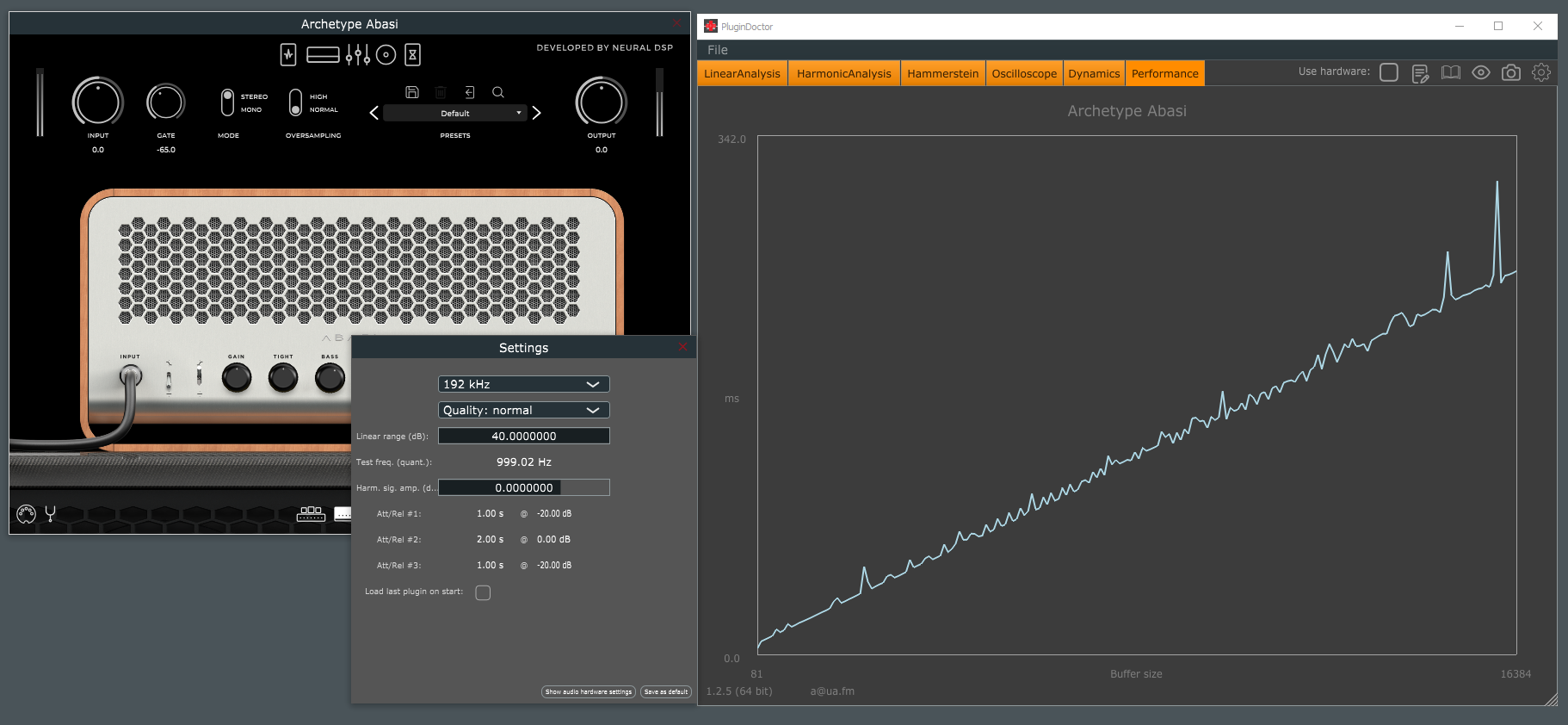
Task: Click the a@ua.fm text in PluginDoctor footer
Action: [x=832, y=691]
